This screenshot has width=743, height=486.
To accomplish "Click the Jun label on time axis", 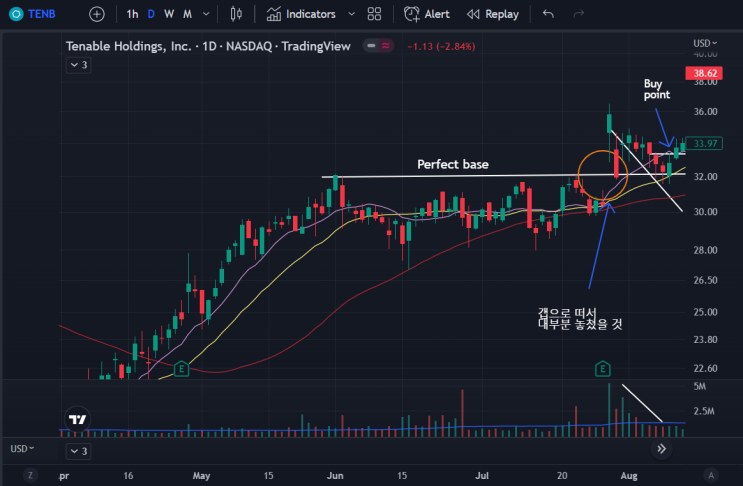I will coord(335,476).
